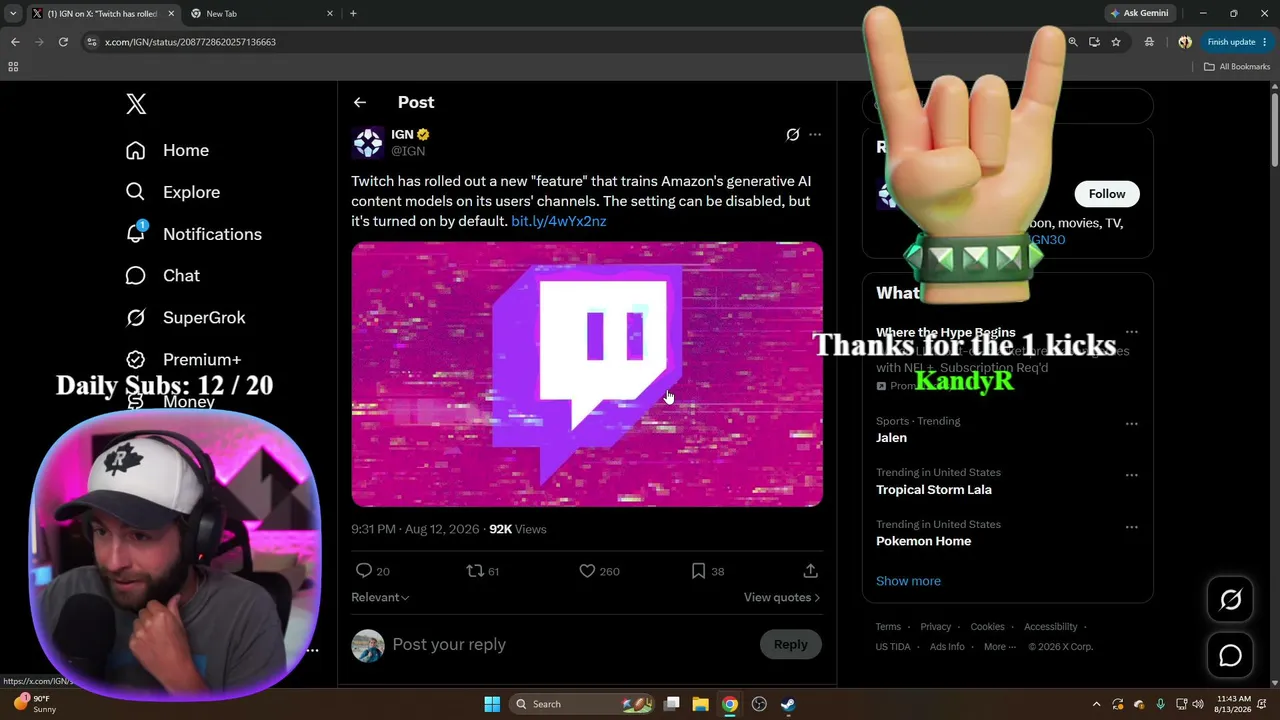Viewport: 1280px width, 720px height.
Task: Open the Chrome profile avatar
Action: 1185,42
